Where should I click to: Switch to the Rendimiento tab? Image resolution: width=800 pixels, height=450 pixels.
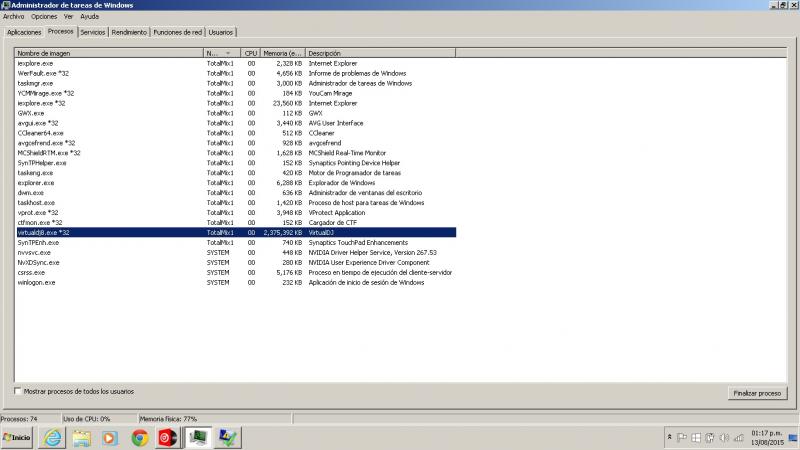click(x=129, y=32)
